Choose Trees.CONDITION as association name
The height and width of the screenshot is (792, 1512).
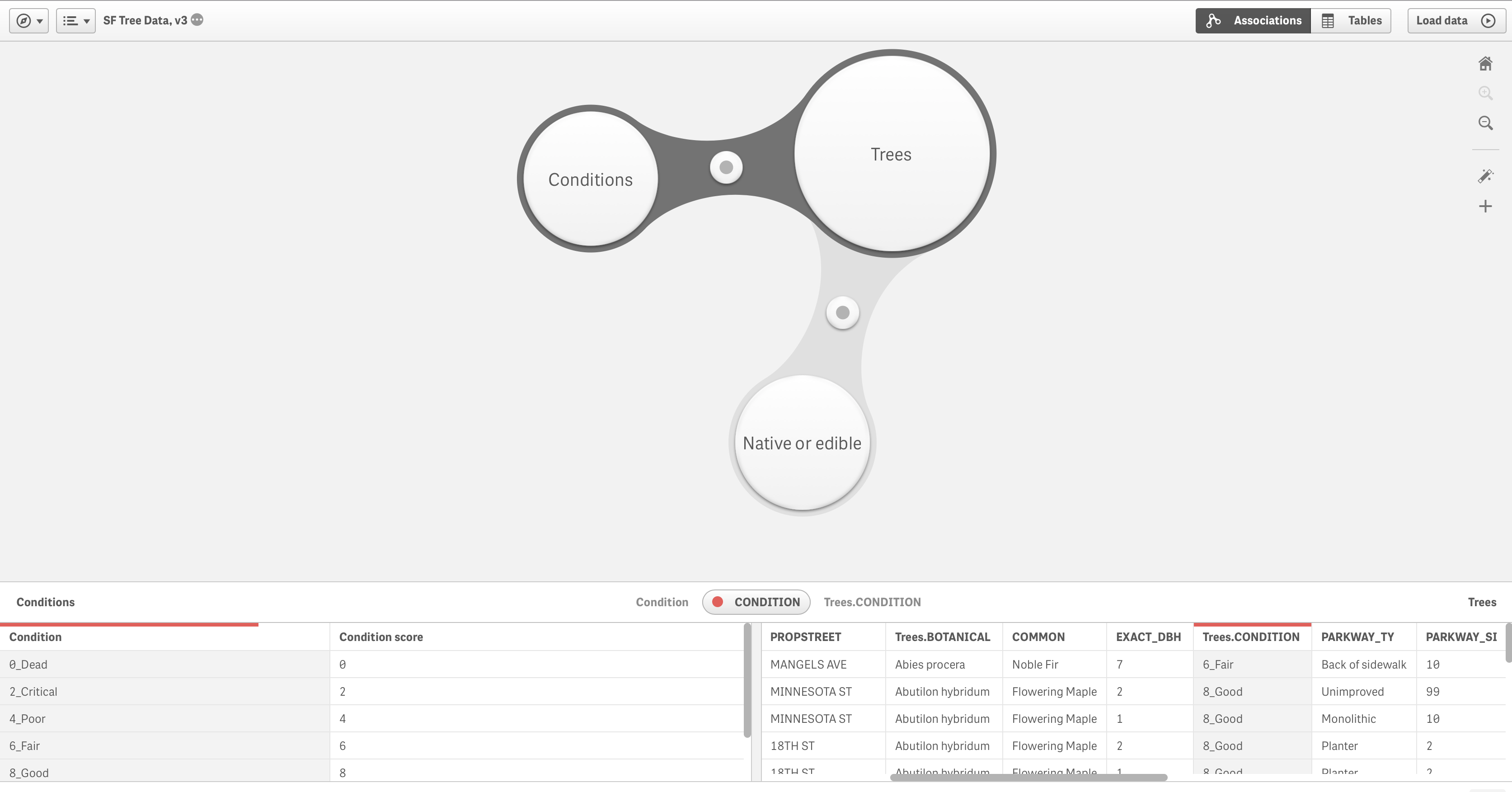tap(872, 602)
